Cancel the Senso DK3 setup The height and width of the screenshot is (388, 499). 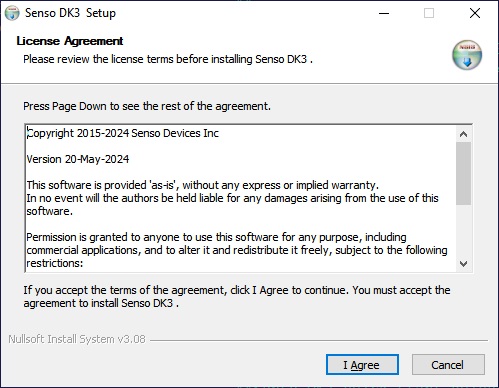click(448, 365)
